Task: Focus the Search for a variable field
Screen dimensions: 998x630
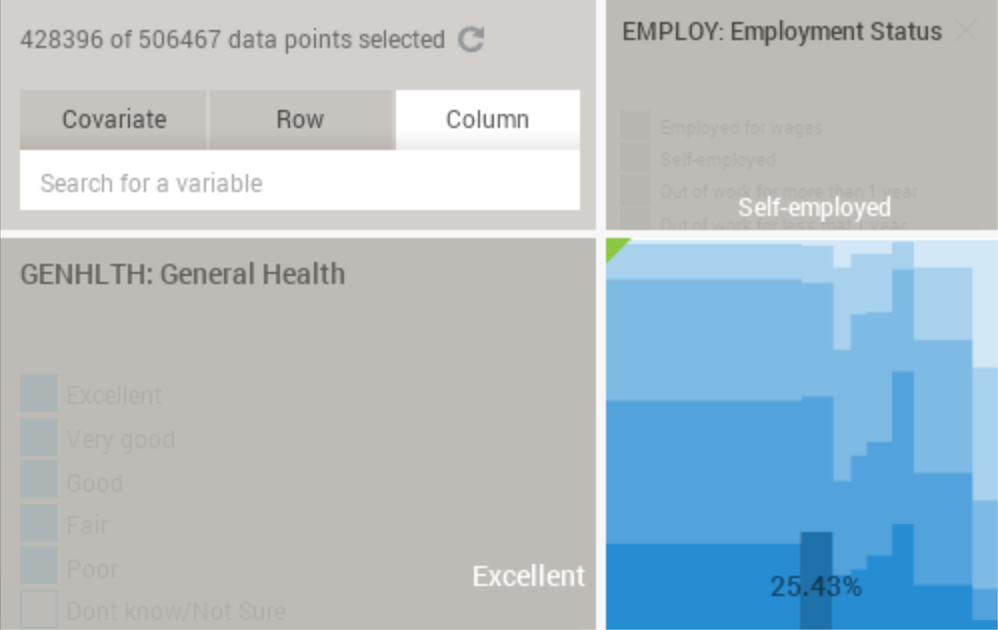Action: coord(300,183)
